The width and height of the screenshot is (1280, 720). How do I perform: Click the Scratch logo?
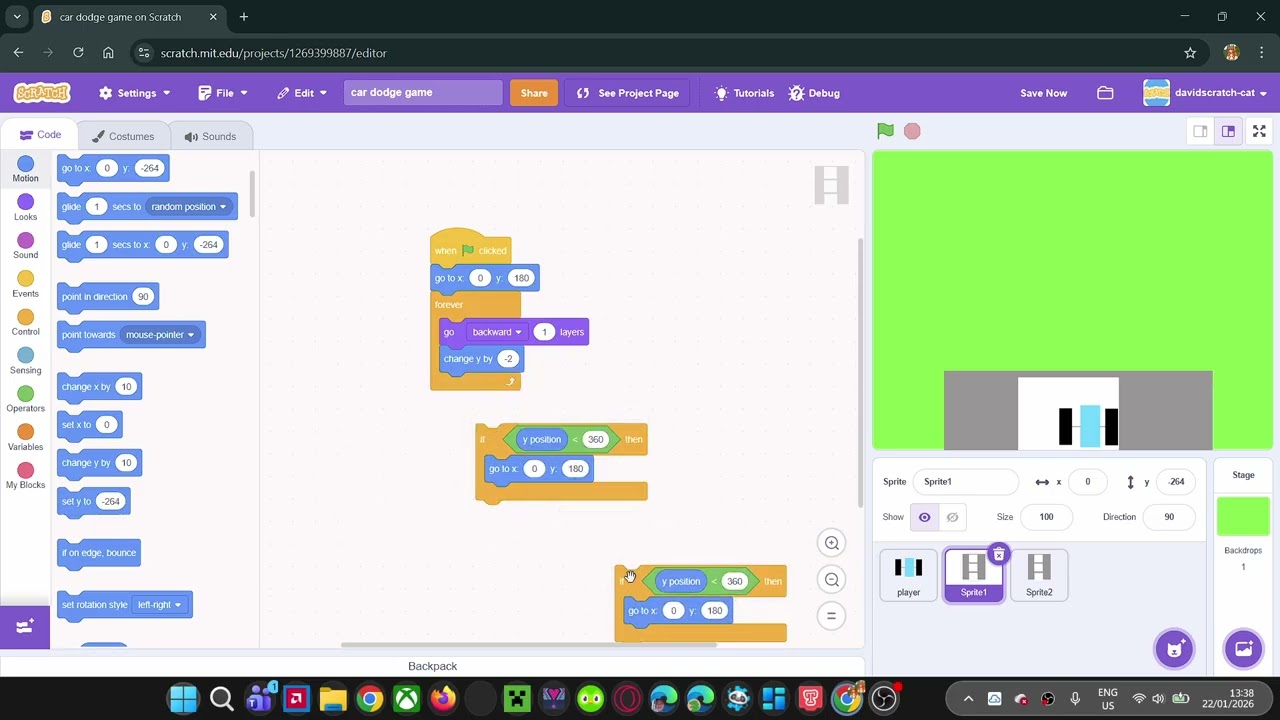click(42, 92)
